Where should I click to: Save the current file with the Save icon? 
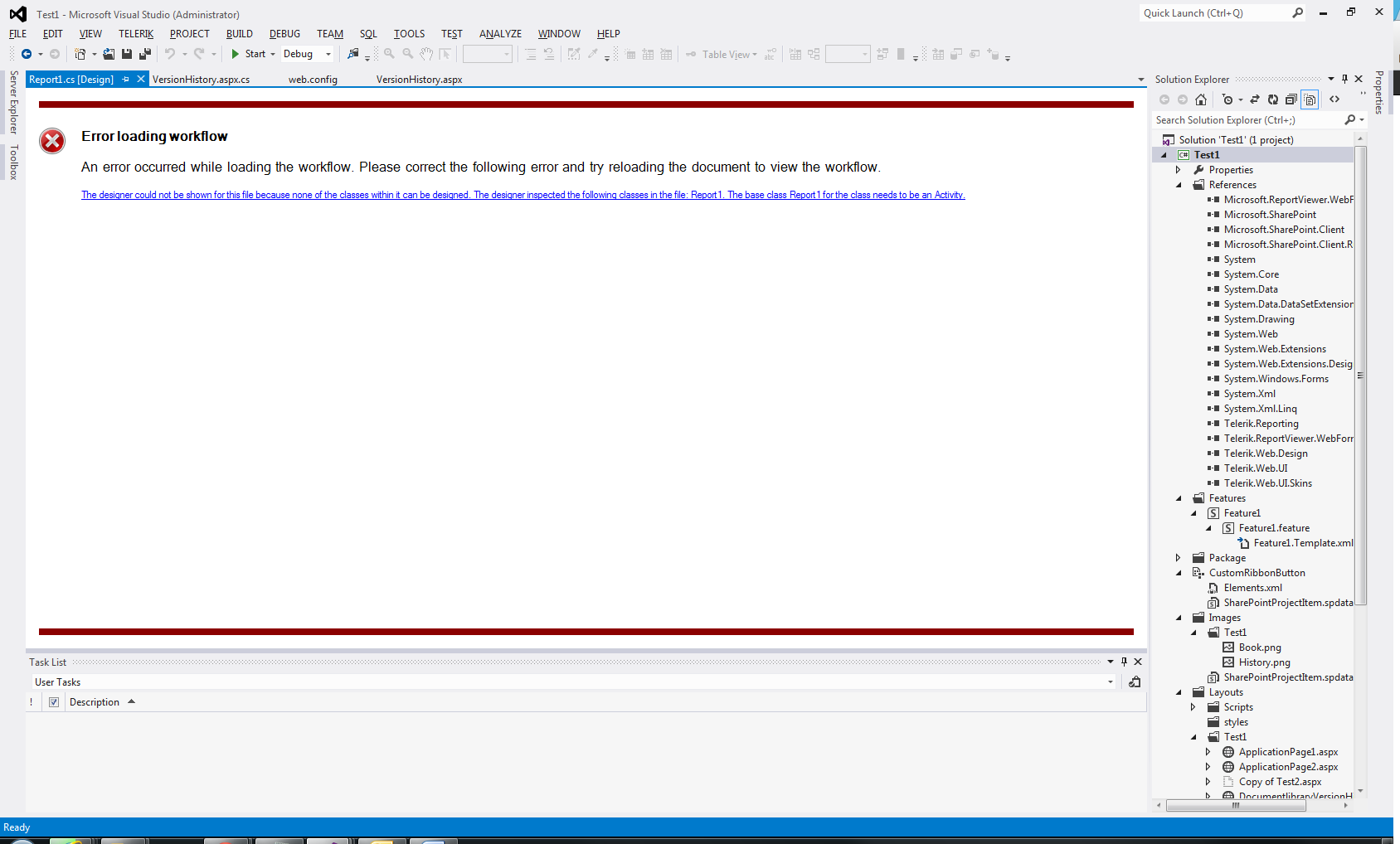[x=127, y=54]
